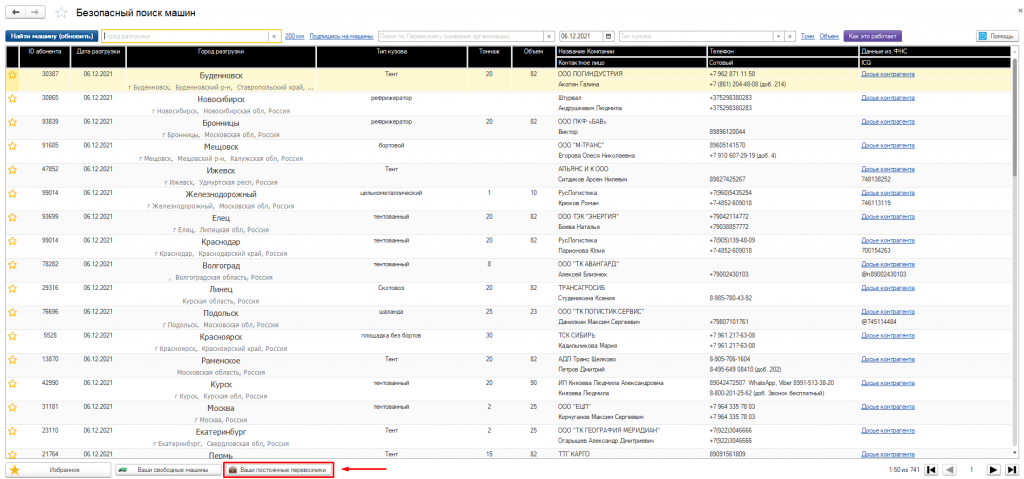Star the Курск row as favorite
Image resolution: width=1024 pixels, height=479 pixels.
click(x=12, y=384)
